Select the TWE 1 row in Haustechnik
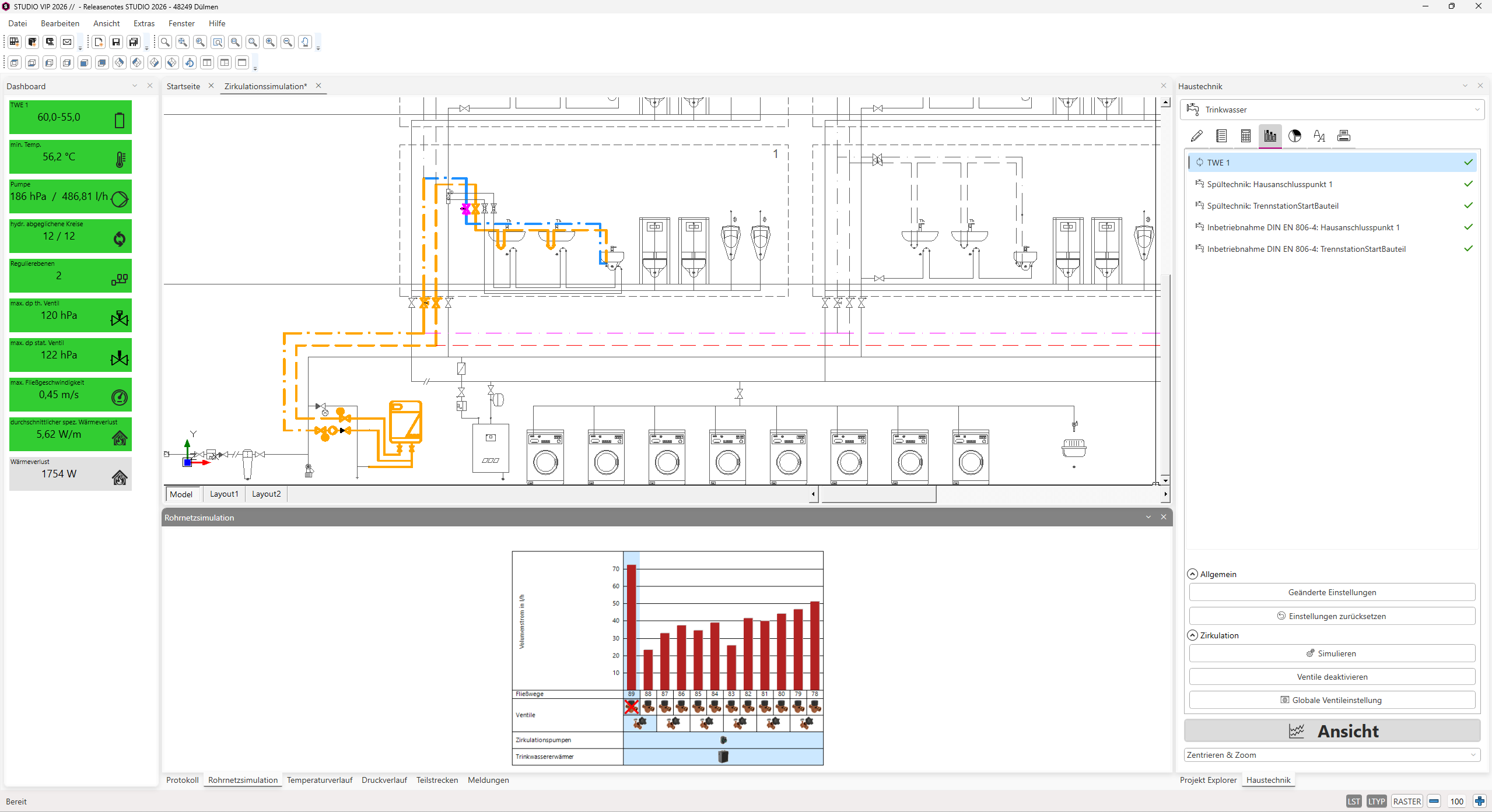This screenshot has width=1492, height=812. [1332, 163]
